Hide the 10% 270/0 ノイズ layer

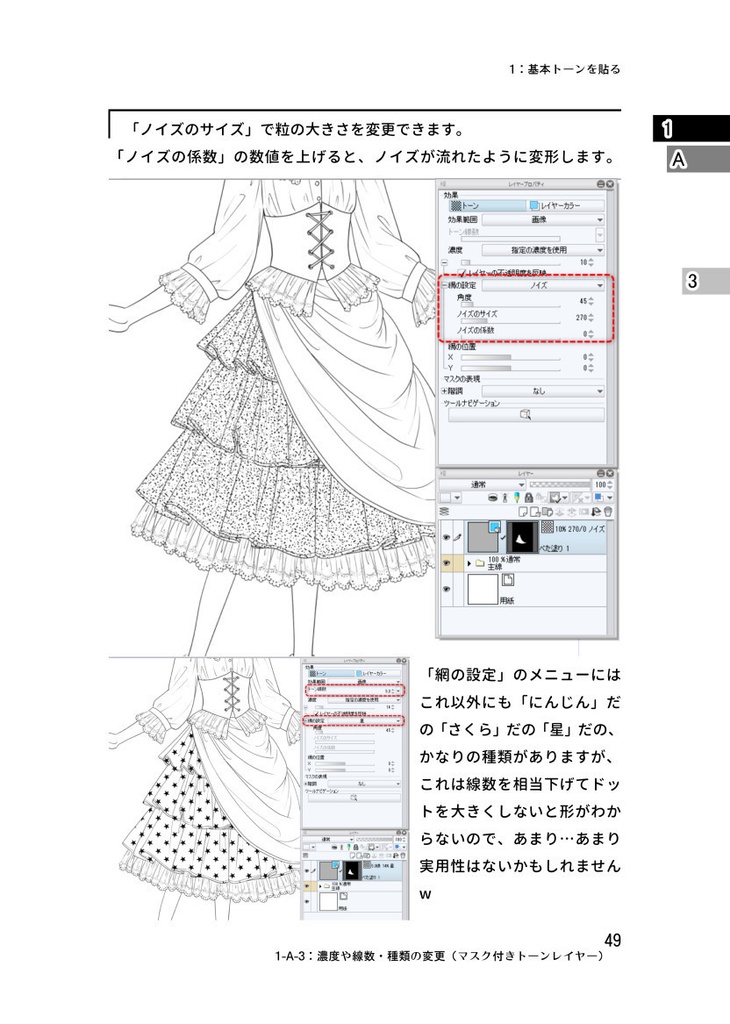tap(447, 537)
